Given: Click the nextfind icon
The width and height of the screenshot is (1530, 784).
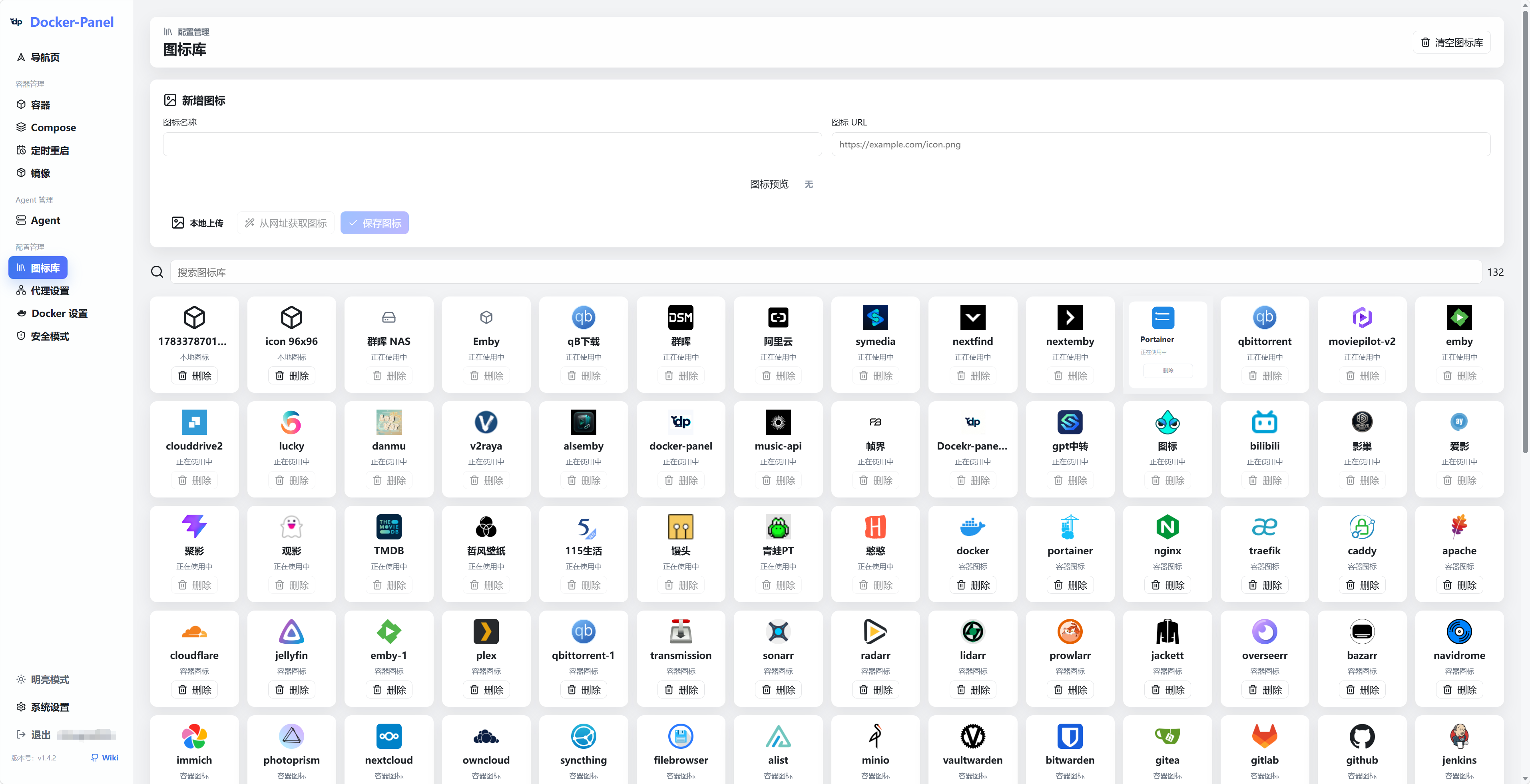Looking at the screenshot, I should click(973, 317).
